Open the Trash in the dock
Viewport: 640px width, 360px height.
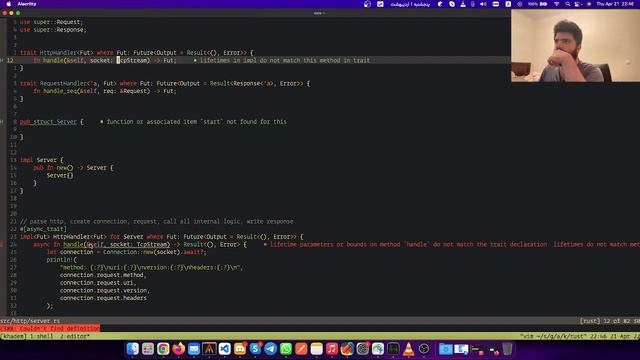coord(507,349)
